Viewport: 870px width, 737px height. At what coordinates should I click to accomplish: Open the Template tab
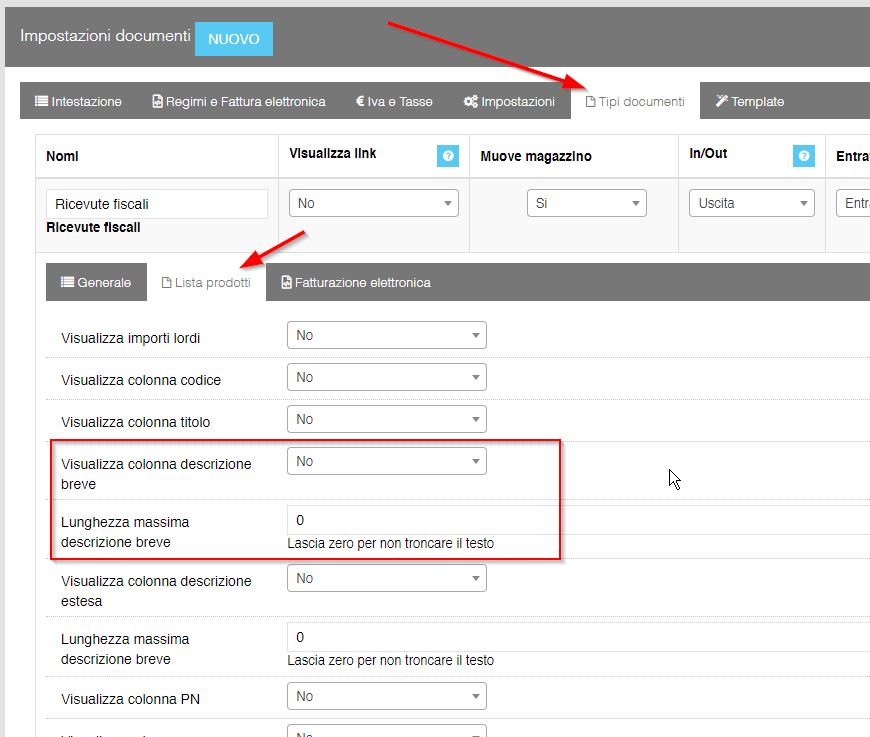pos(749,101)
